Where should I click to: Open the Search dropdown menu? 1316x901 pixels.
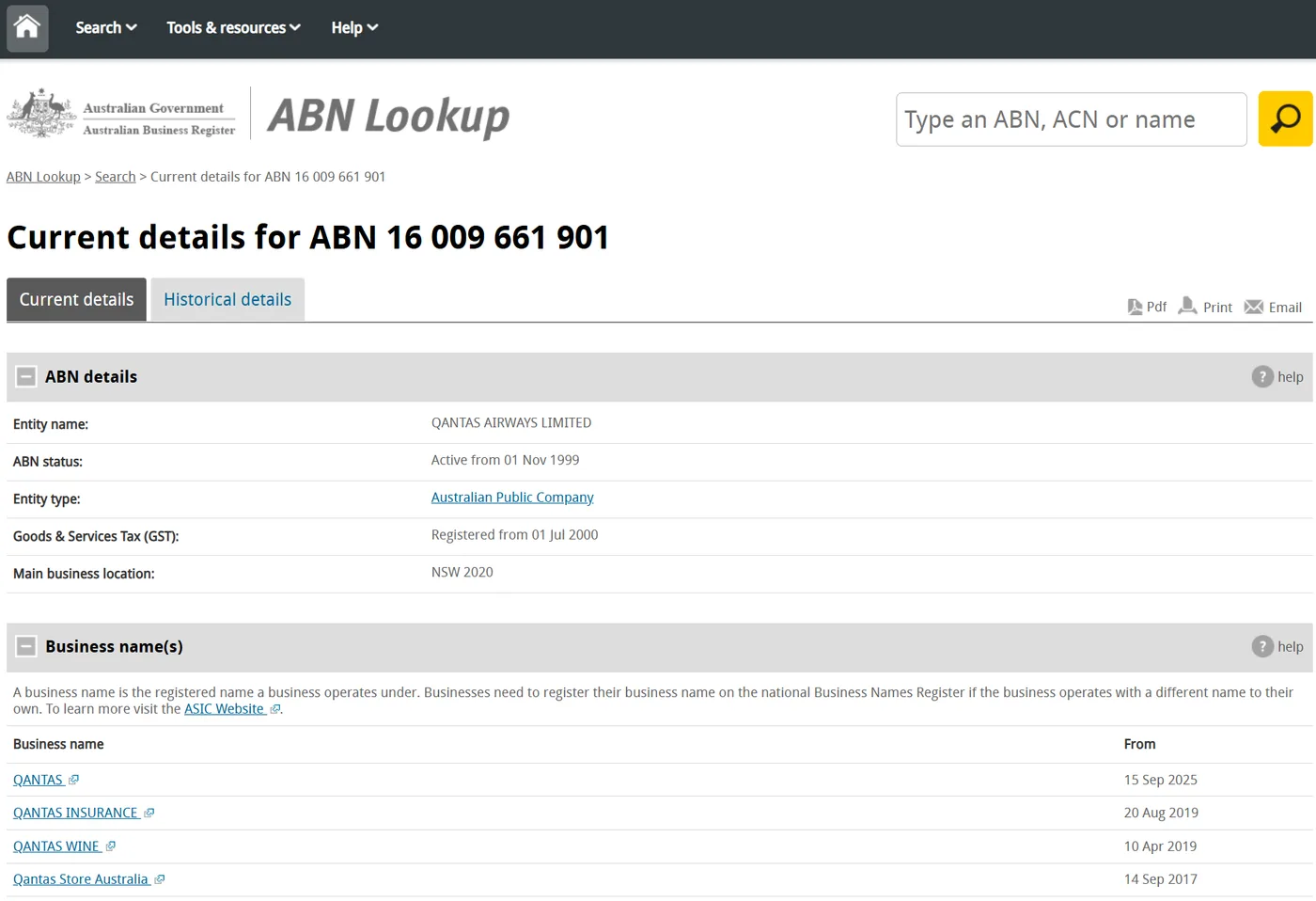click(x=106, y=27)
